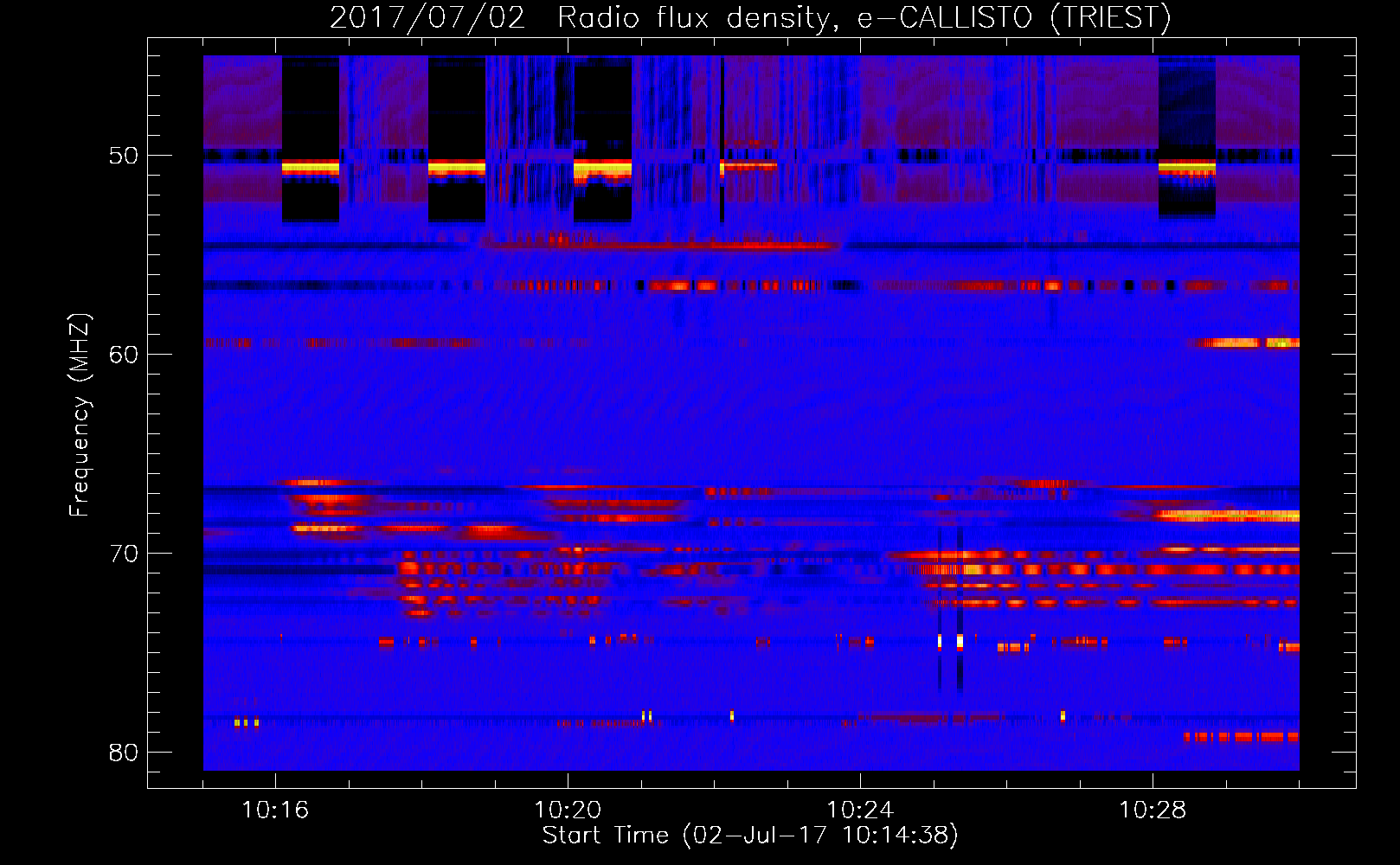This screenshot has width=1400, height=865.
Task: Click the 10:20 time tick label
Action: [568, 811]
